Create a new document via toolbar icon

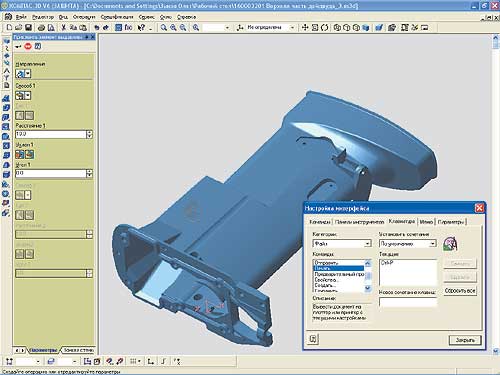(9, 28)
